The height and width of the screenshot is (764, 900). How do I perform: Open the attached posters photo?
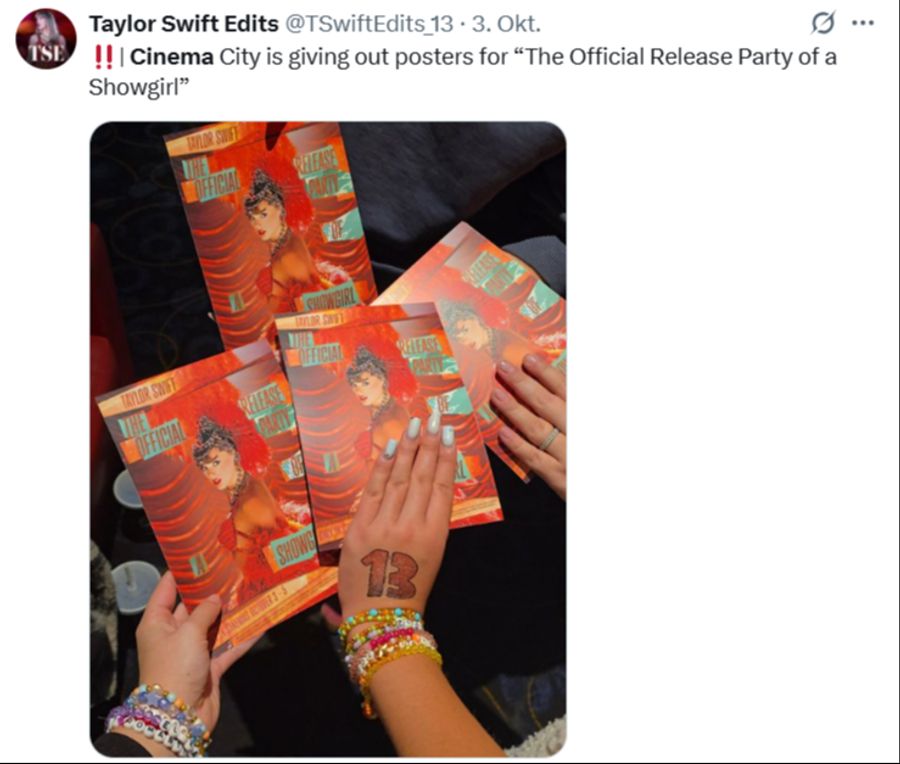[328, 439]
